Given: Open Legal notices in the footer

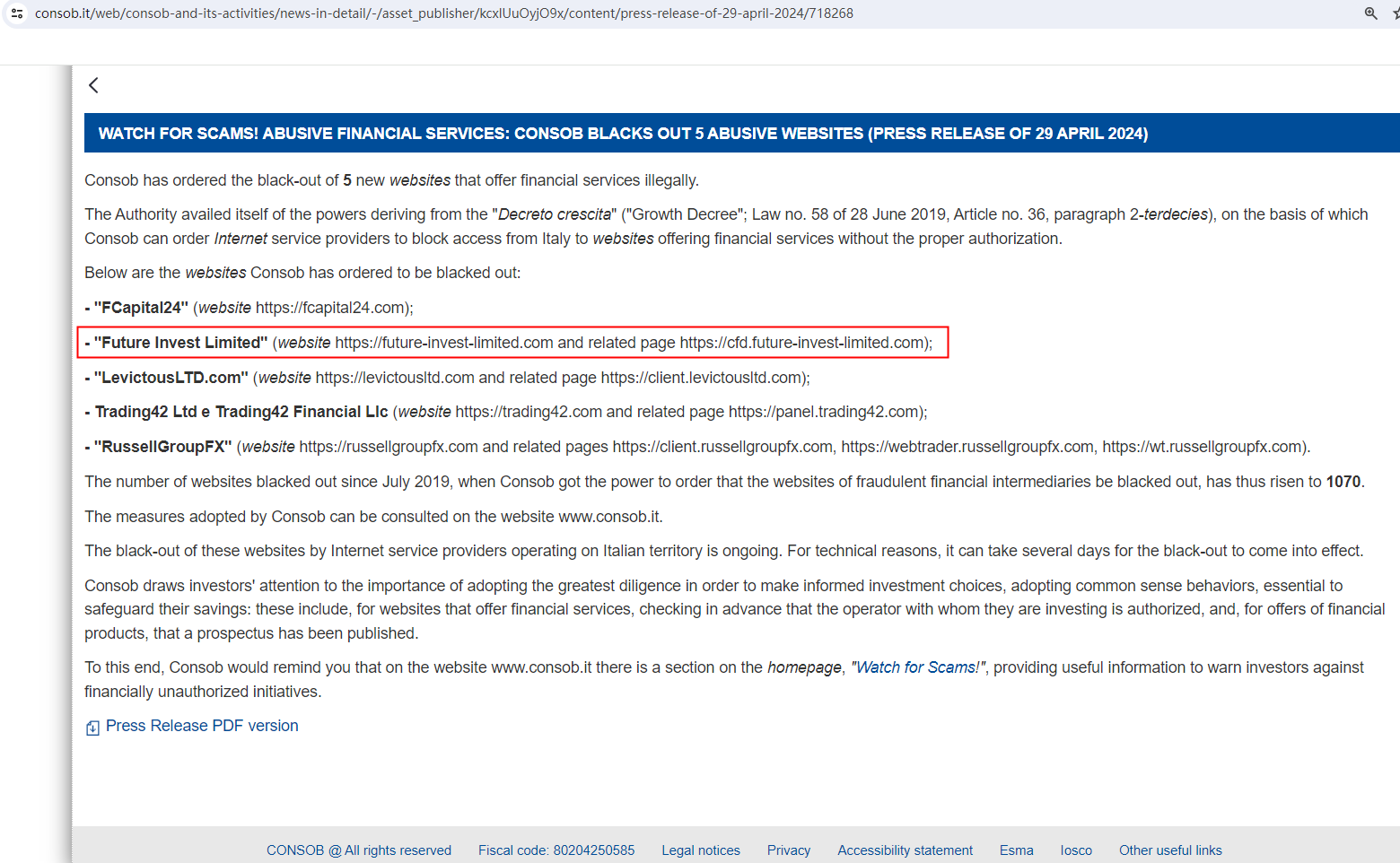Looking at the screenshot, I should (700, 850).
